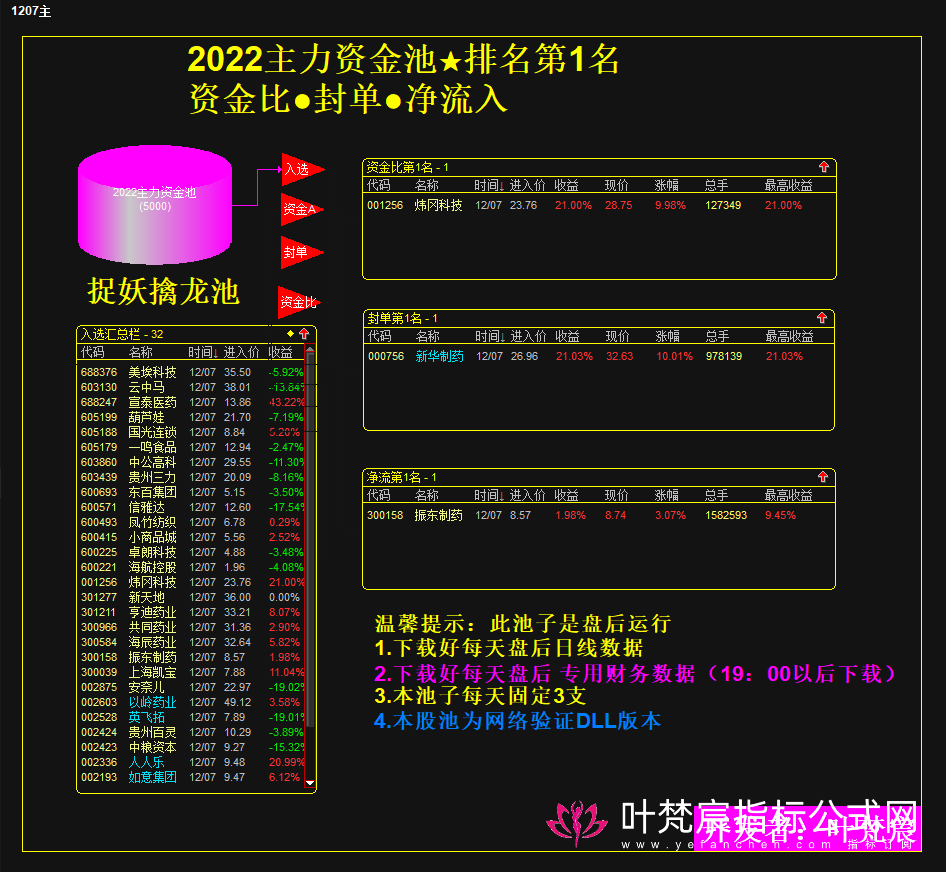Select row 688376 美埃科技 in list
Image resolution: width=946 pixels, height=872 pixels.
(192, 372)
